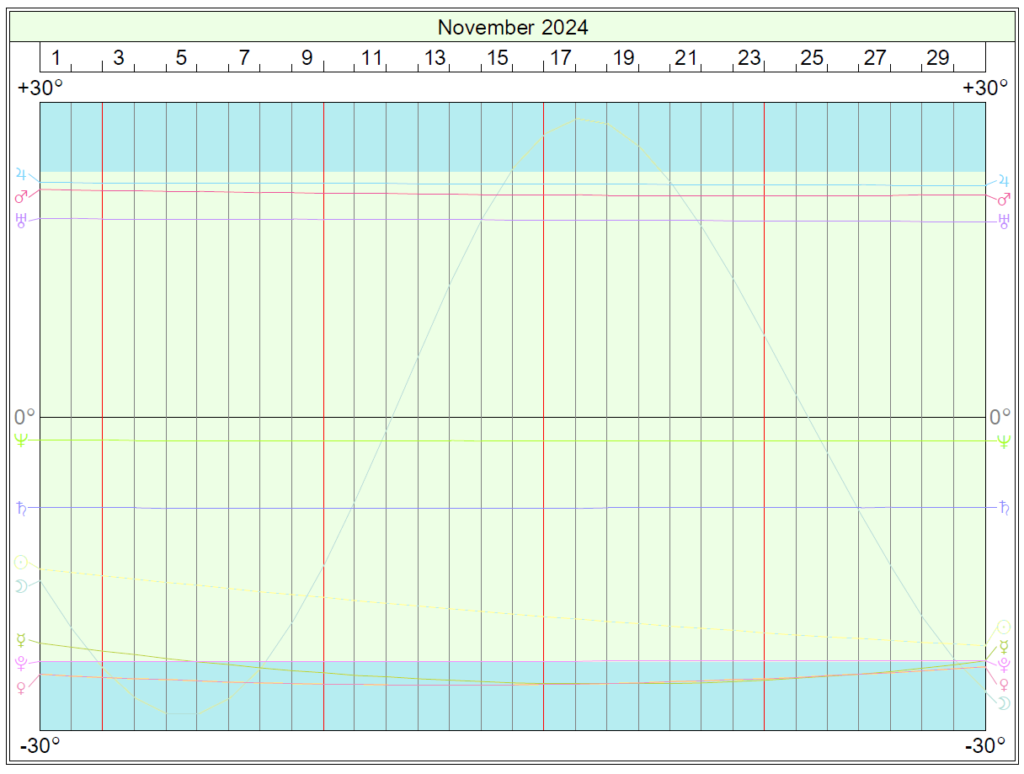The image size is (1024, 774).
Task: Select the Pluto symbol on the right edge
Action: coord(1004,665)
